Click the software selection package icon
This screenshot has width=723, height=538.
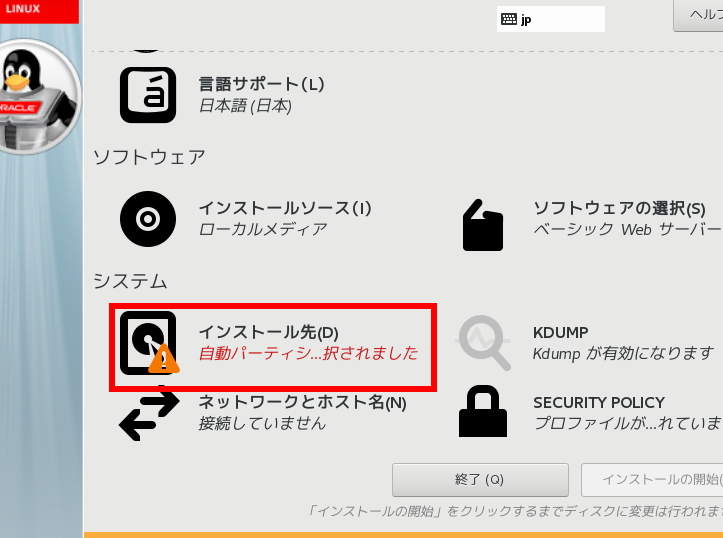(x=483, y=225)
